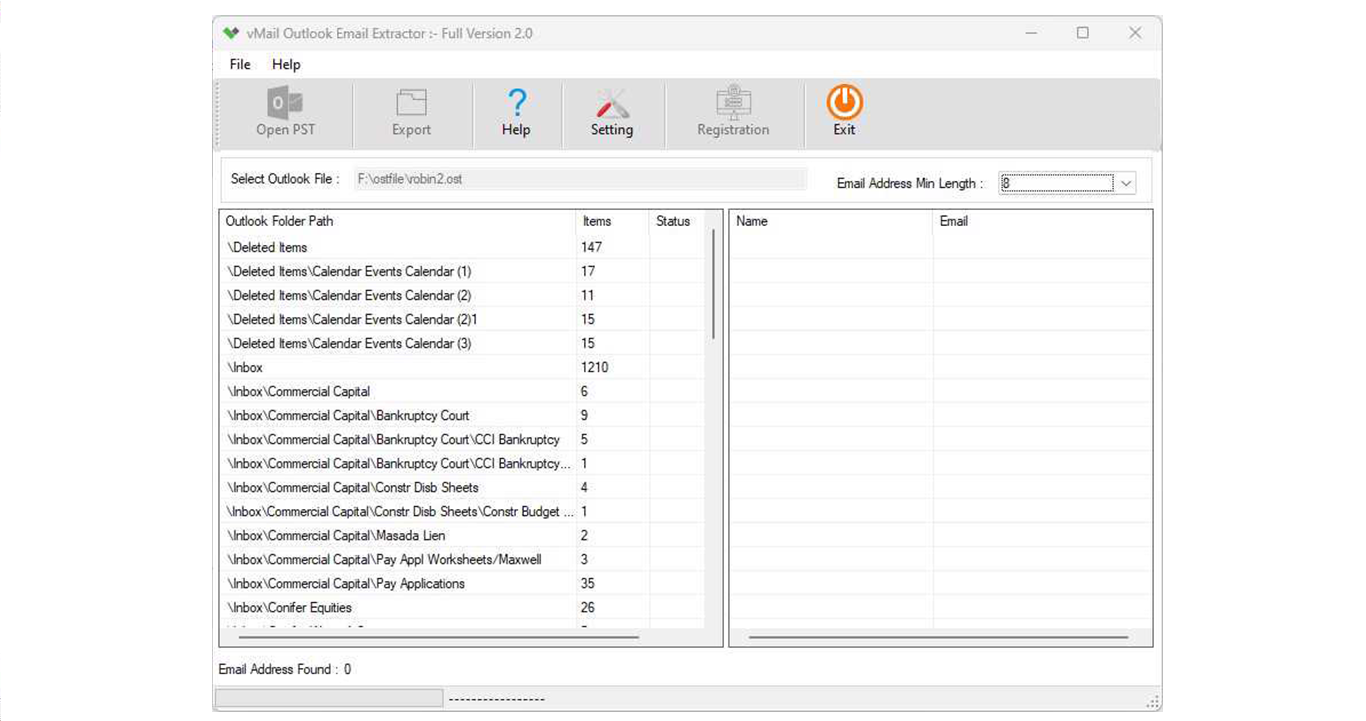The image size is (1366, 721).
Task: Select the Deleted Items folder
Action: [x=267, y=247]
